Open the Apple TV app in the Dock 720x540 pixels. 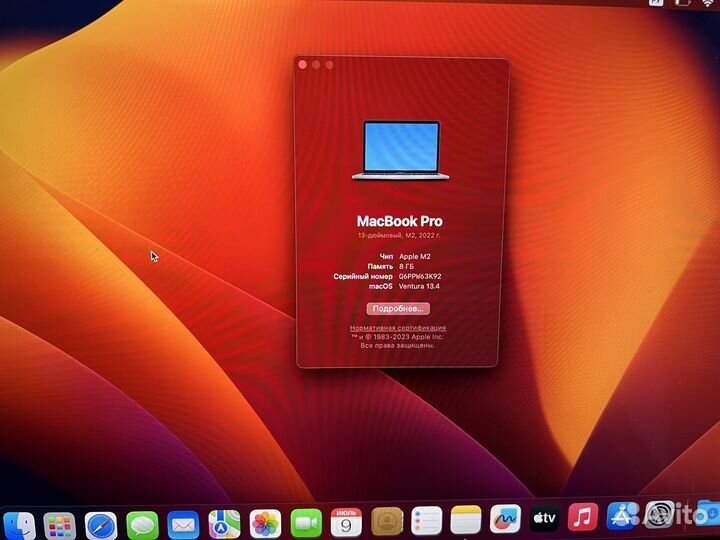544,518
